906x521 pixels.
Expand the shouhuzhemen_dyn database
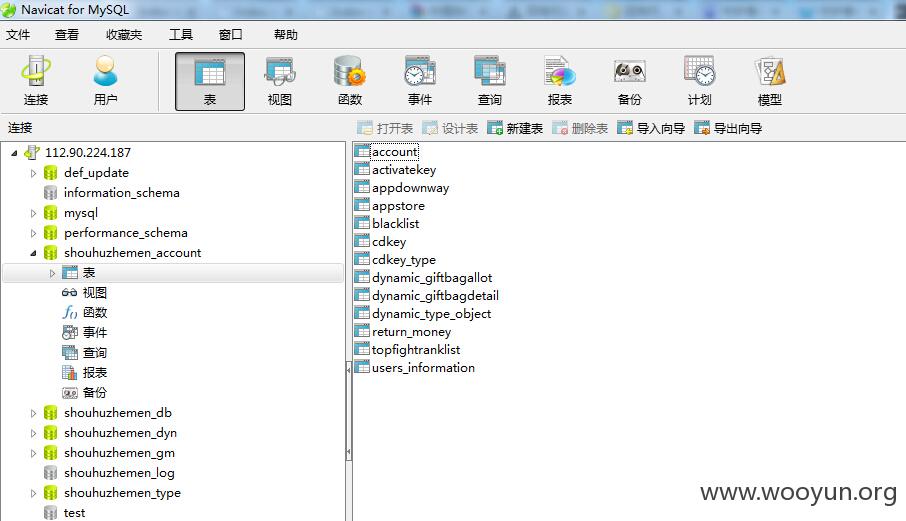point(33,433)
